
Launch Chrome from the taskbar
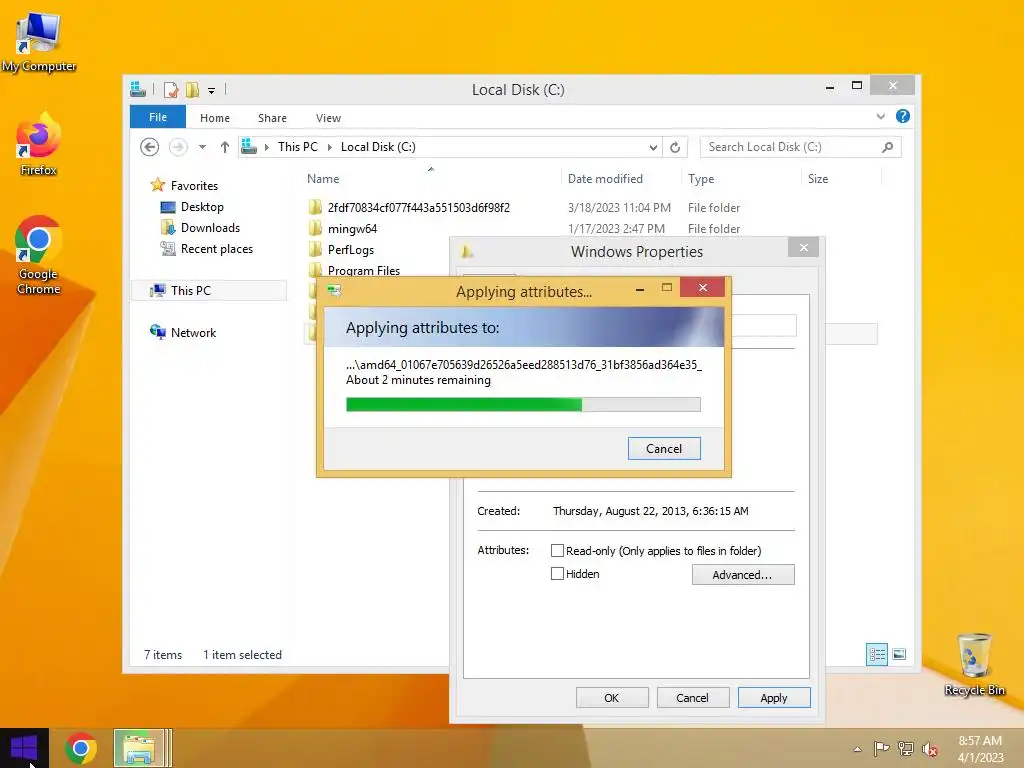pos(81,748)
